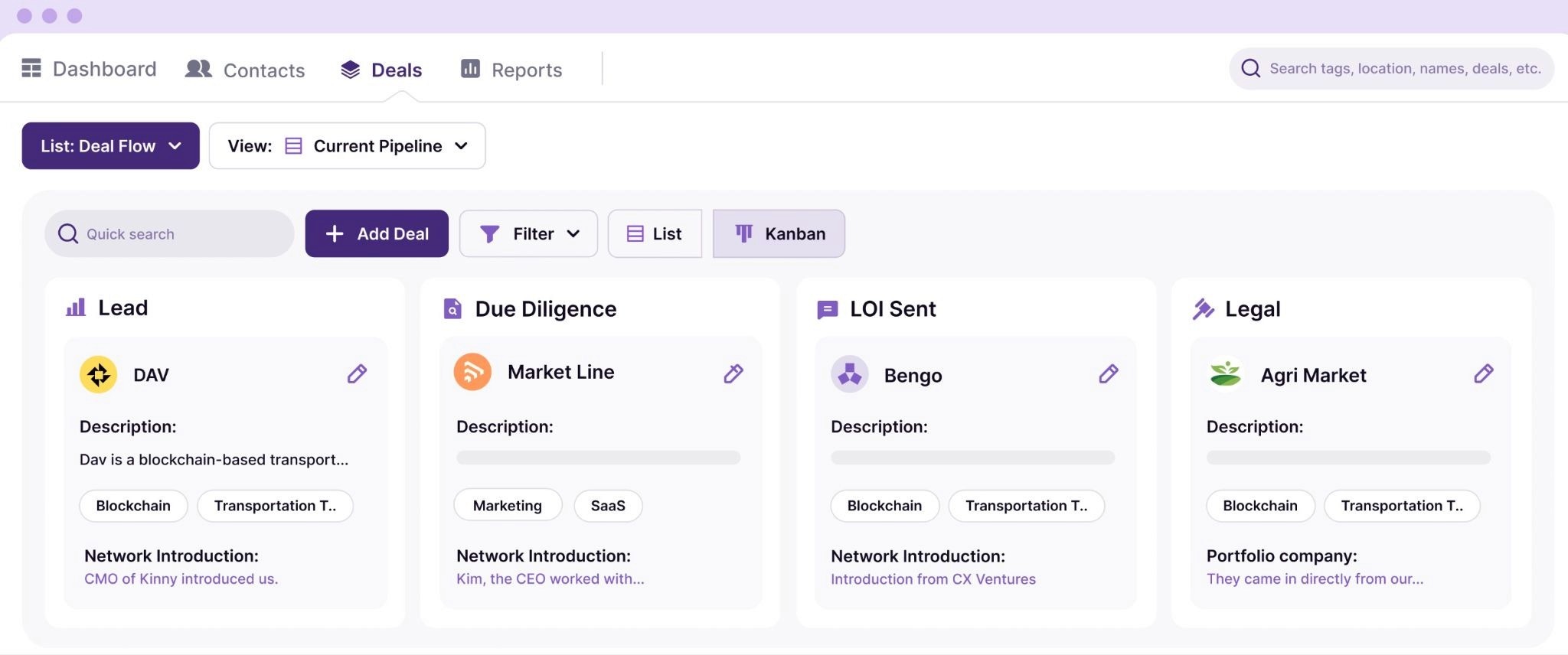1568x655 pixels.
Task: Click the Legal column heading
Action: pyautogui.click(x=1253, y=309)
